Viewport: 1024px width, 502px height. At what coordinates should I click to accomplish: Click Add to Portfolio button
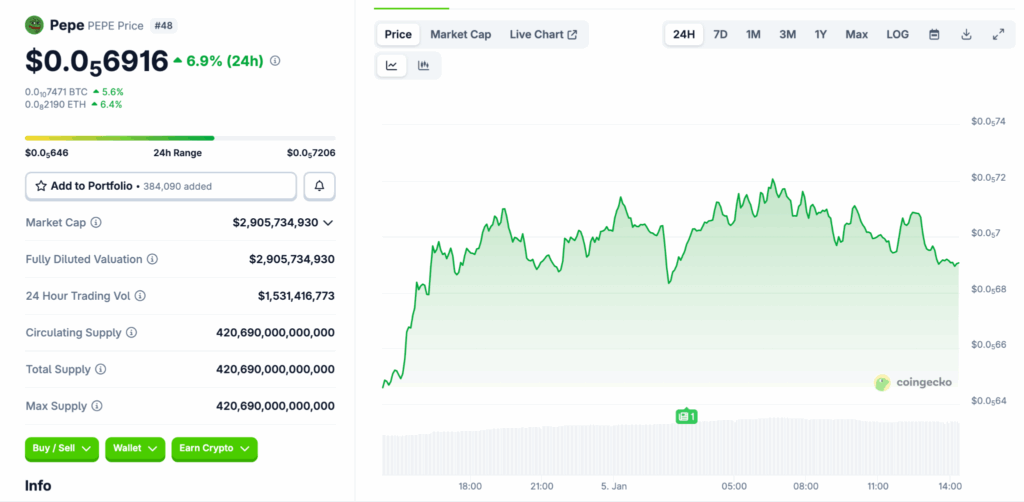tap(160, 186)
